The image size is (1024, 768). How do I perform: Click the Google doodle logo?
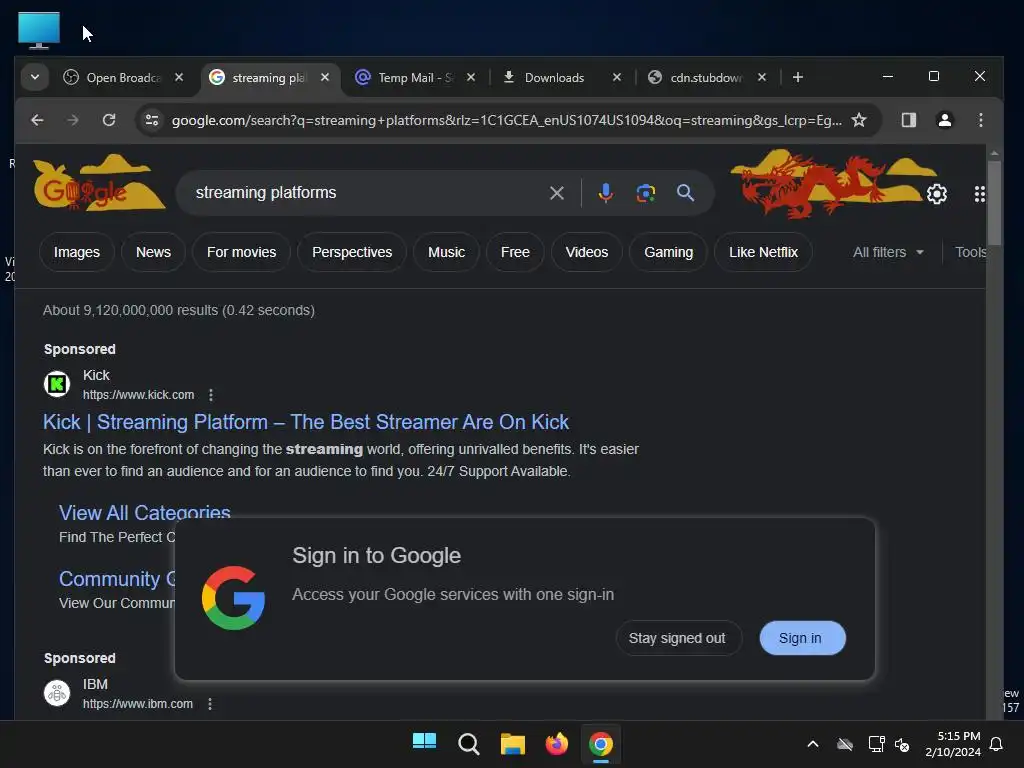tap(98, 184)
